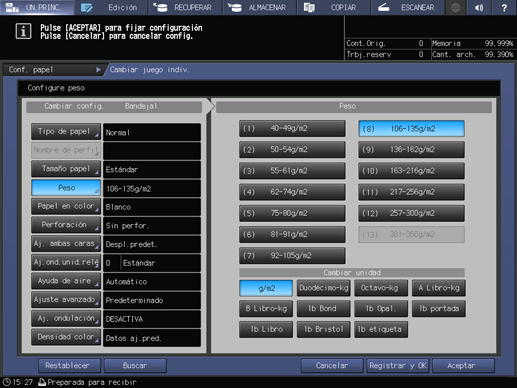Open help with the question mark icon
The image size is (517, 388).
(x=504, y=7)
